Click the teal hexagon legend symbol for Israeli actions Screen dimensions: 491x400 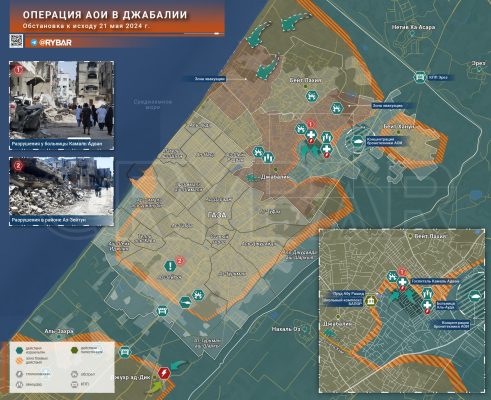click(x=20, y=350)
